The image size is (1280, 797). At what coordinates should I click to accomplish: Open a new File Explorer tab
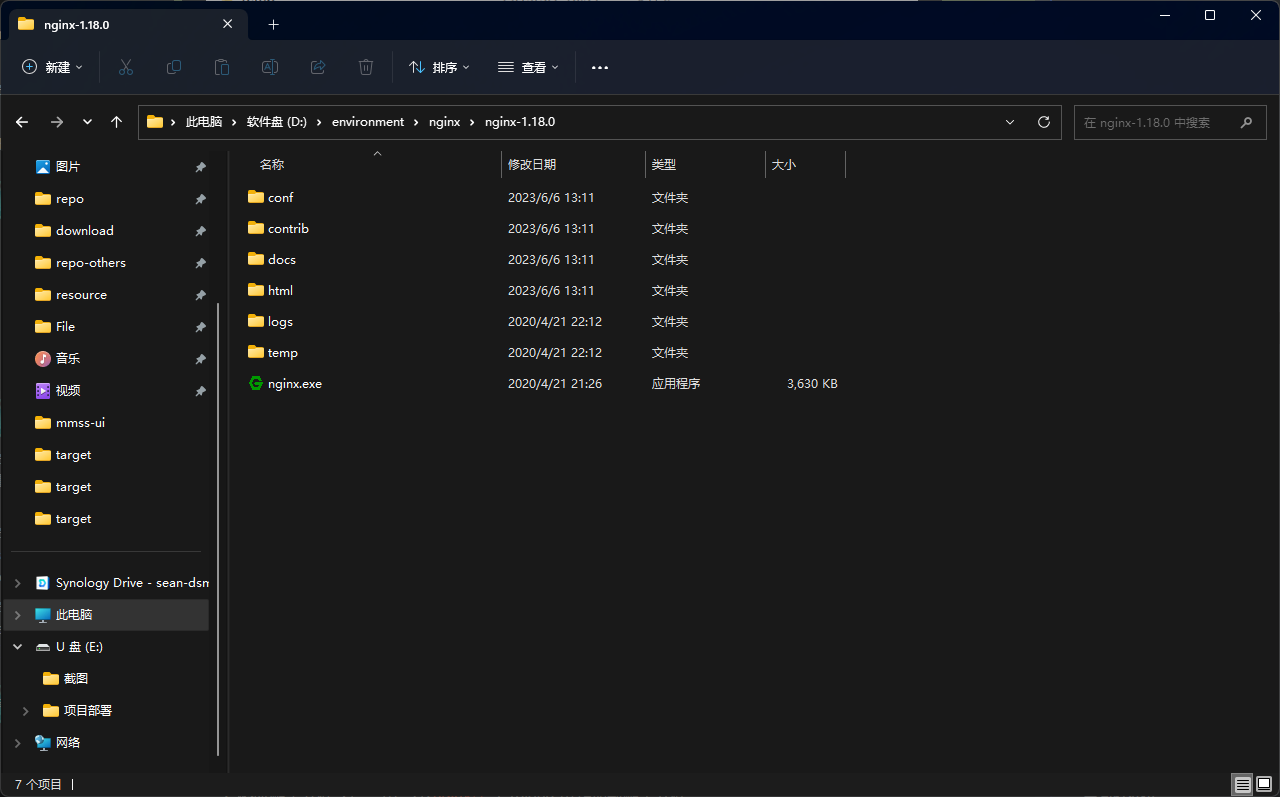pyautogui.click(x=273, y=24)
